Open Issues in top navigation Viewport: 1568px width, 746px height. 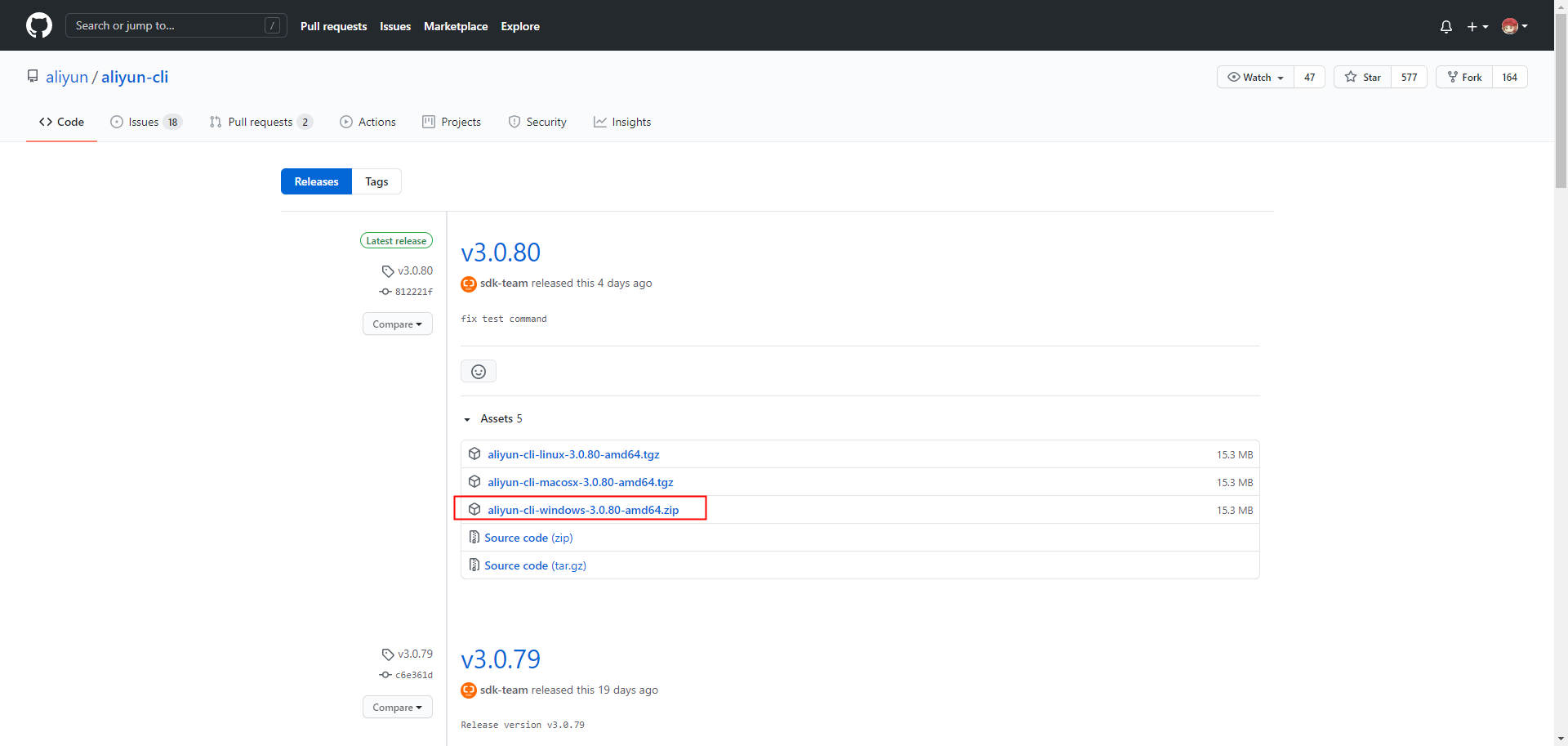(x=395, y=26)
